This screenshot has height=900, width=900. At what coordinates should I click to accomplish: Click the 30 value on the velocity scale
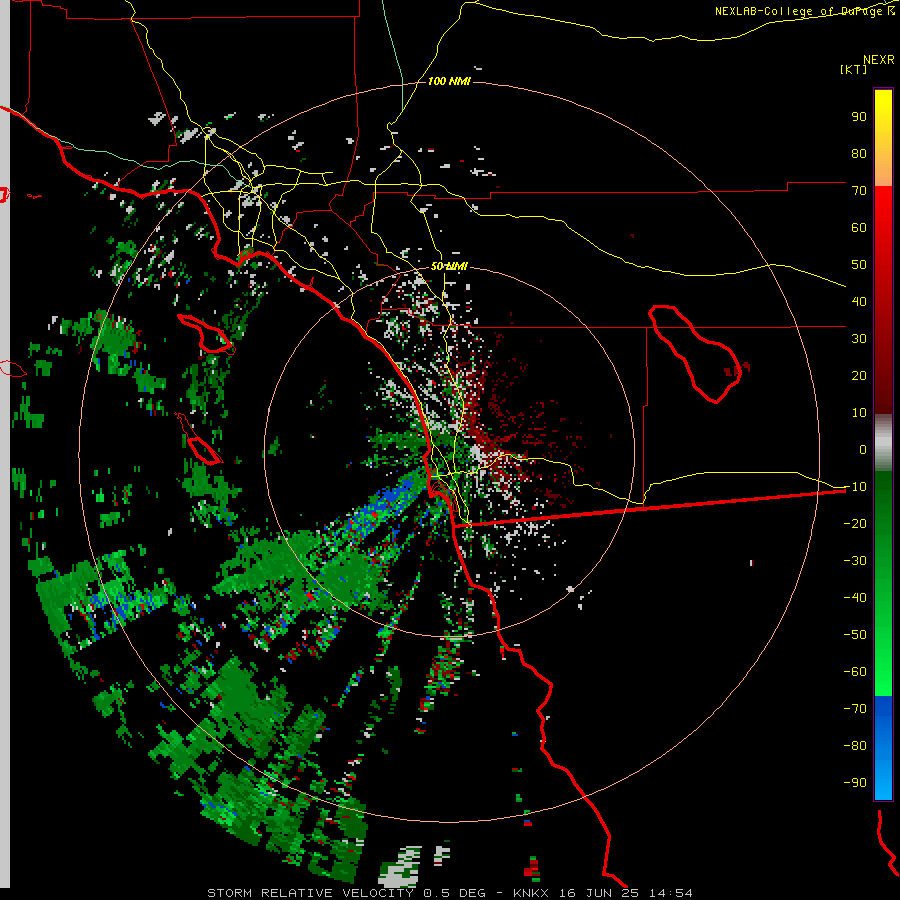(859, 339)
